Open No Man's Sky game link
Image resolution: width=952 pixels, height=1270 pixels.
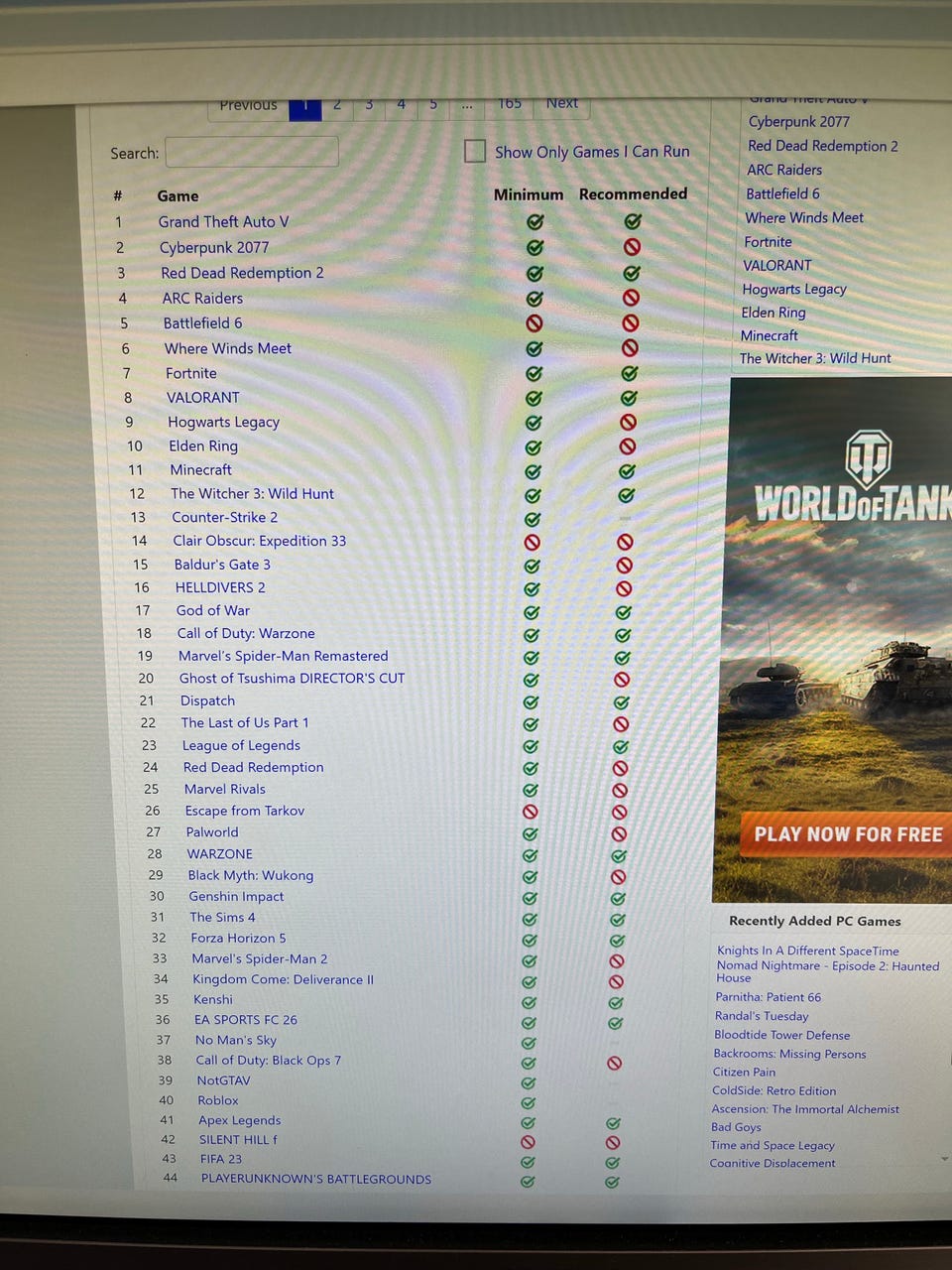pos(236,1040)
